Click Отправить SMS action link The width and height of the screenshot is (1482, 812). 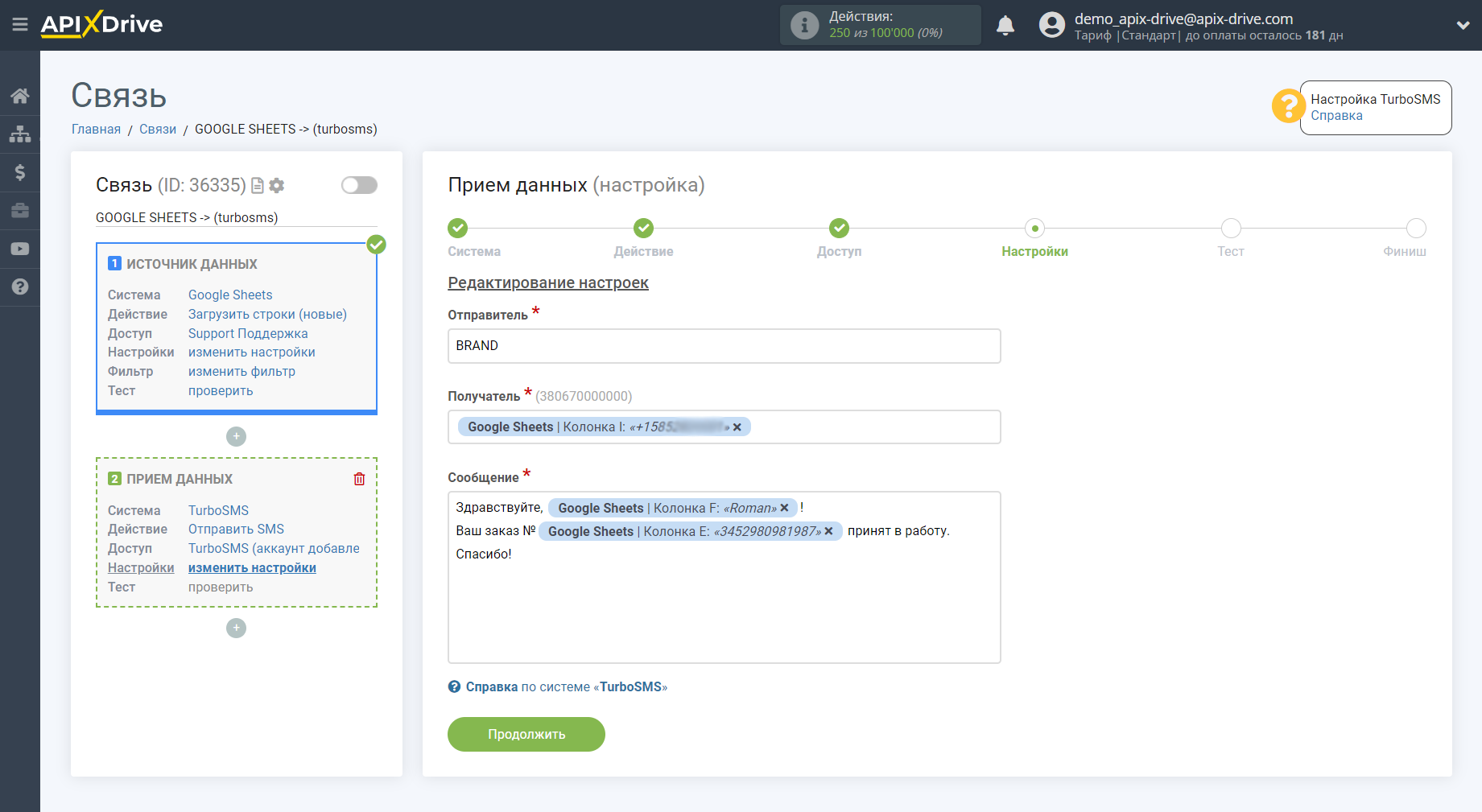point(236,530)
